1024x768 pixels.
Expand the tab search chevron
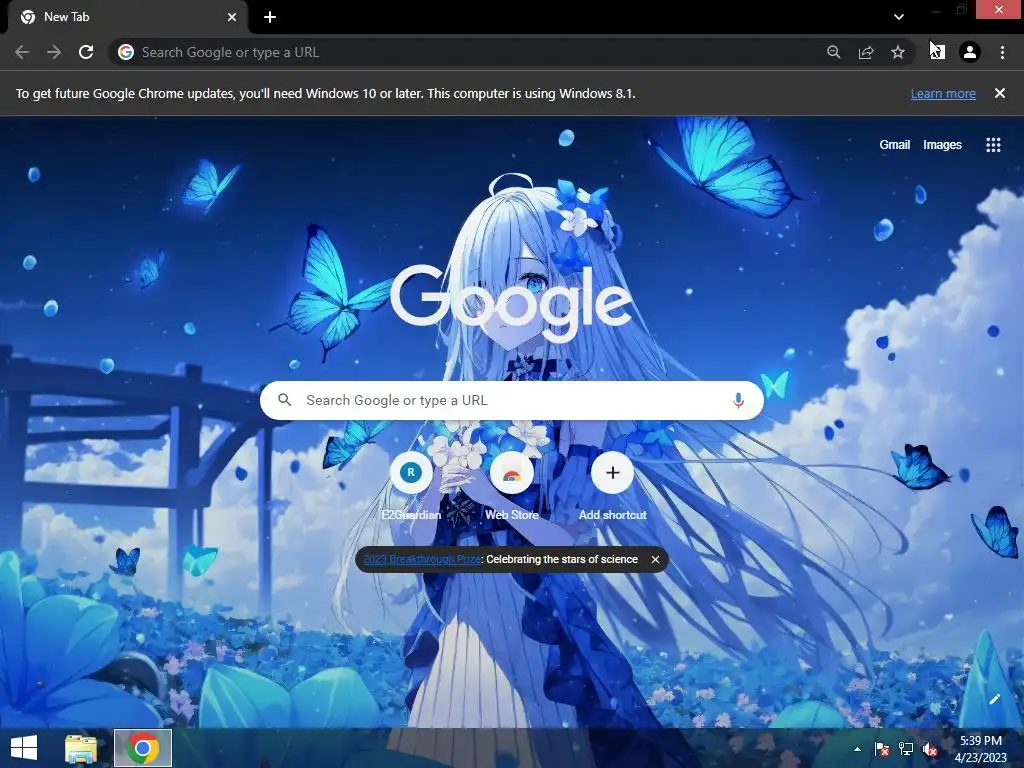click(899, 17)
